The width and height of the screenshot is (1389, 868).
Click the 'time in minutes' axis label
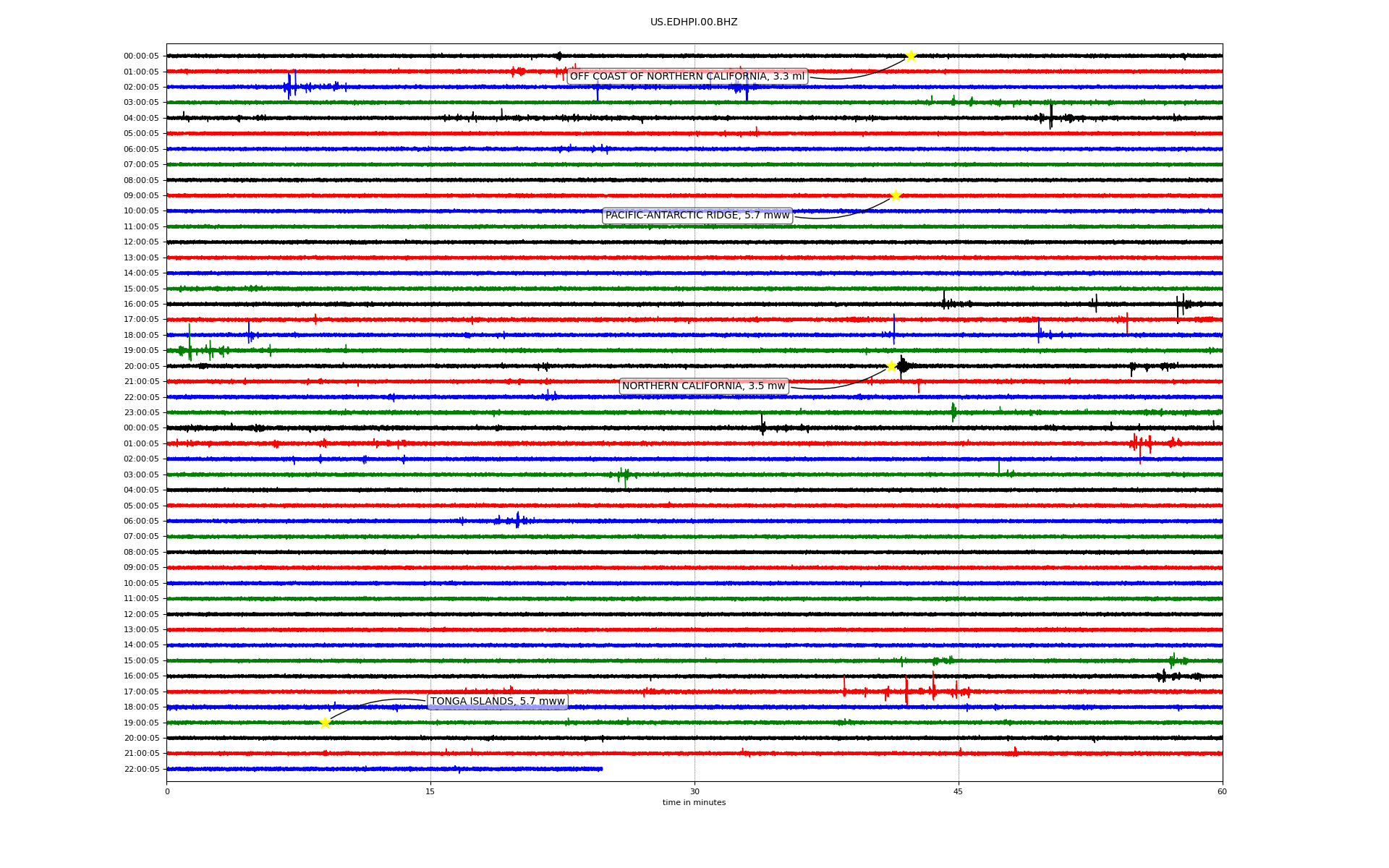(693, 803)
